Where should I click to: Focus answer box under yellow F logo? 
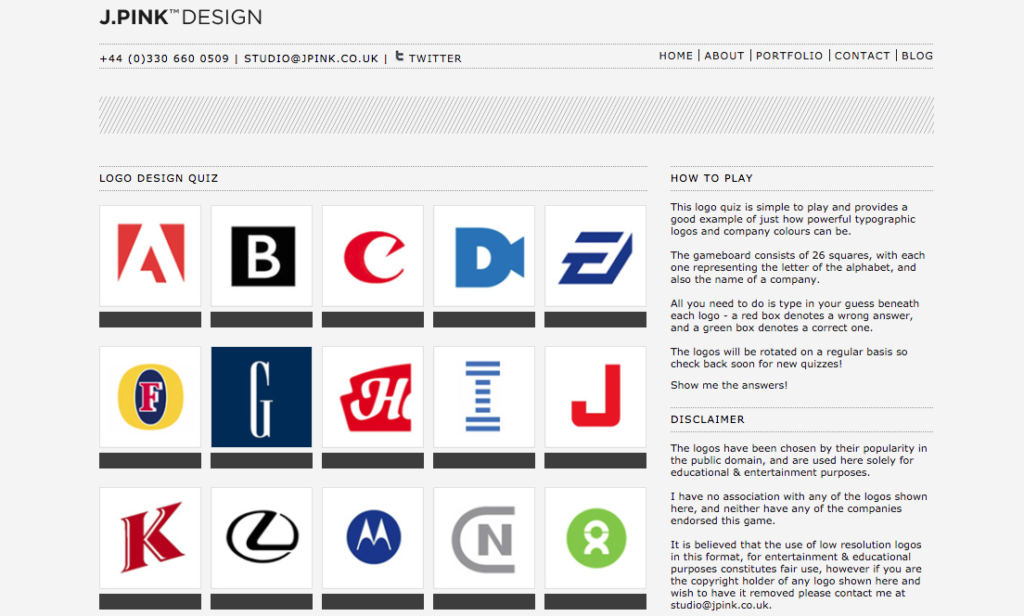(150, 461)
